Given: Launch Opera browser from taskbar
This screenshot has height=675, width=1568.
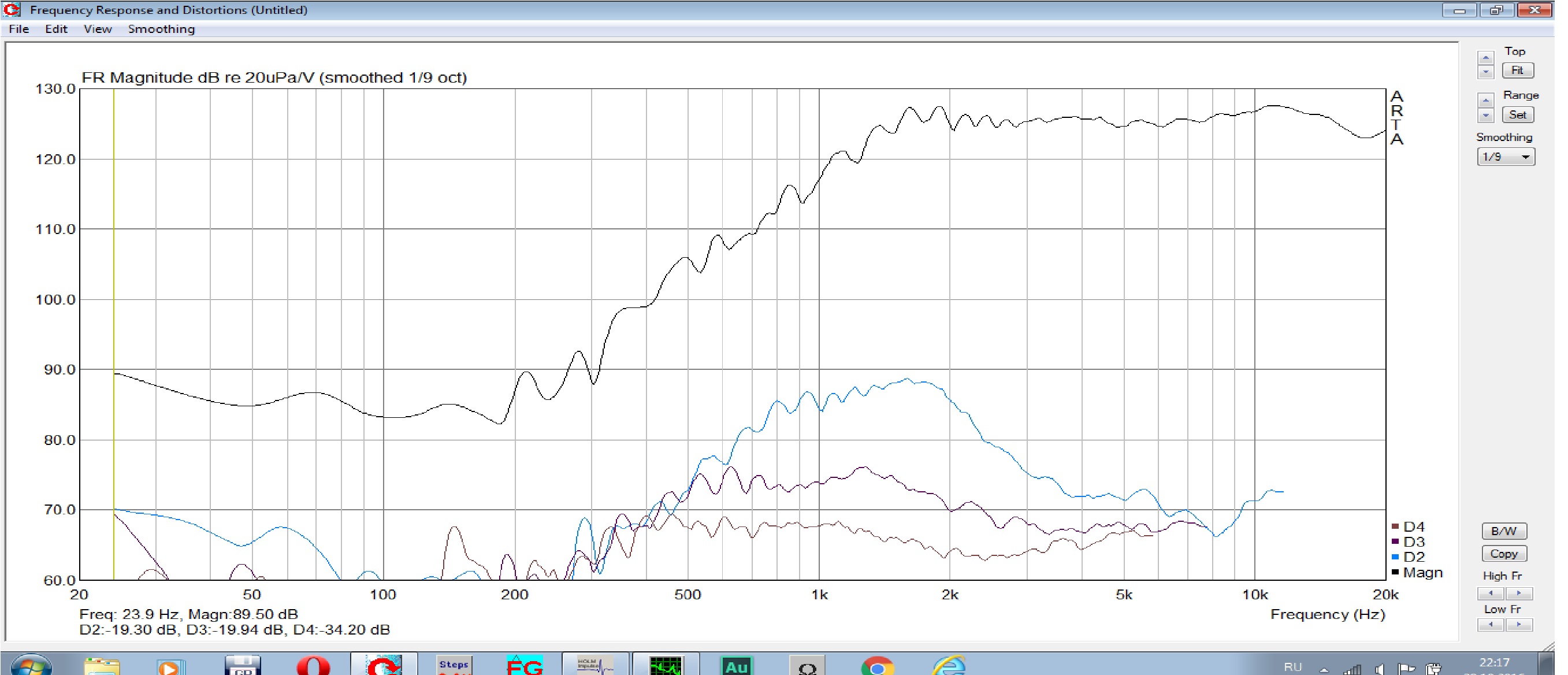Looking at the screenshot, I should pos(313,666).
